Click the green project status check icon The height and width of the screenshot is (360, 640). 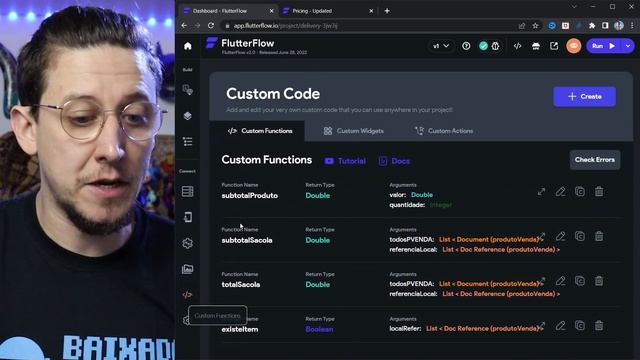pos(483,46)
